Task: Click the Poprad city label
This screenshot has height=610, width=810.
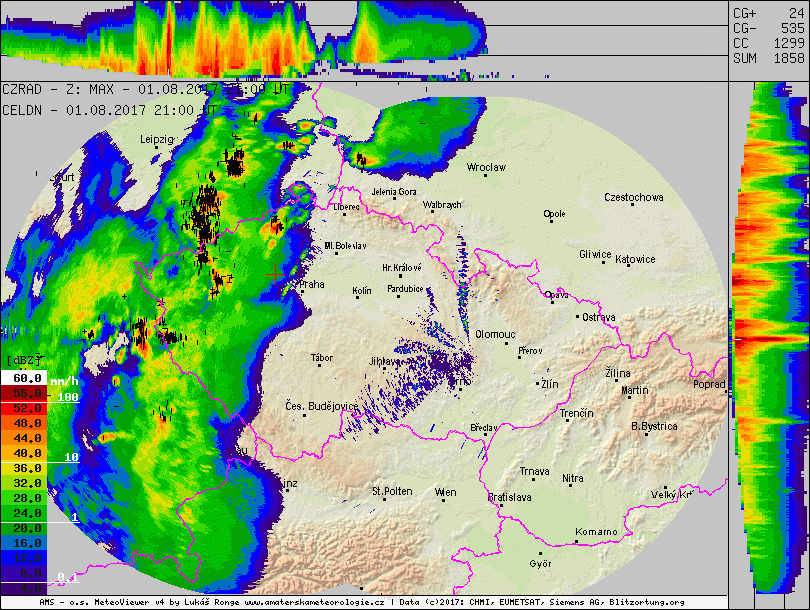Action: pyautogui.click(x=709, y=384)
